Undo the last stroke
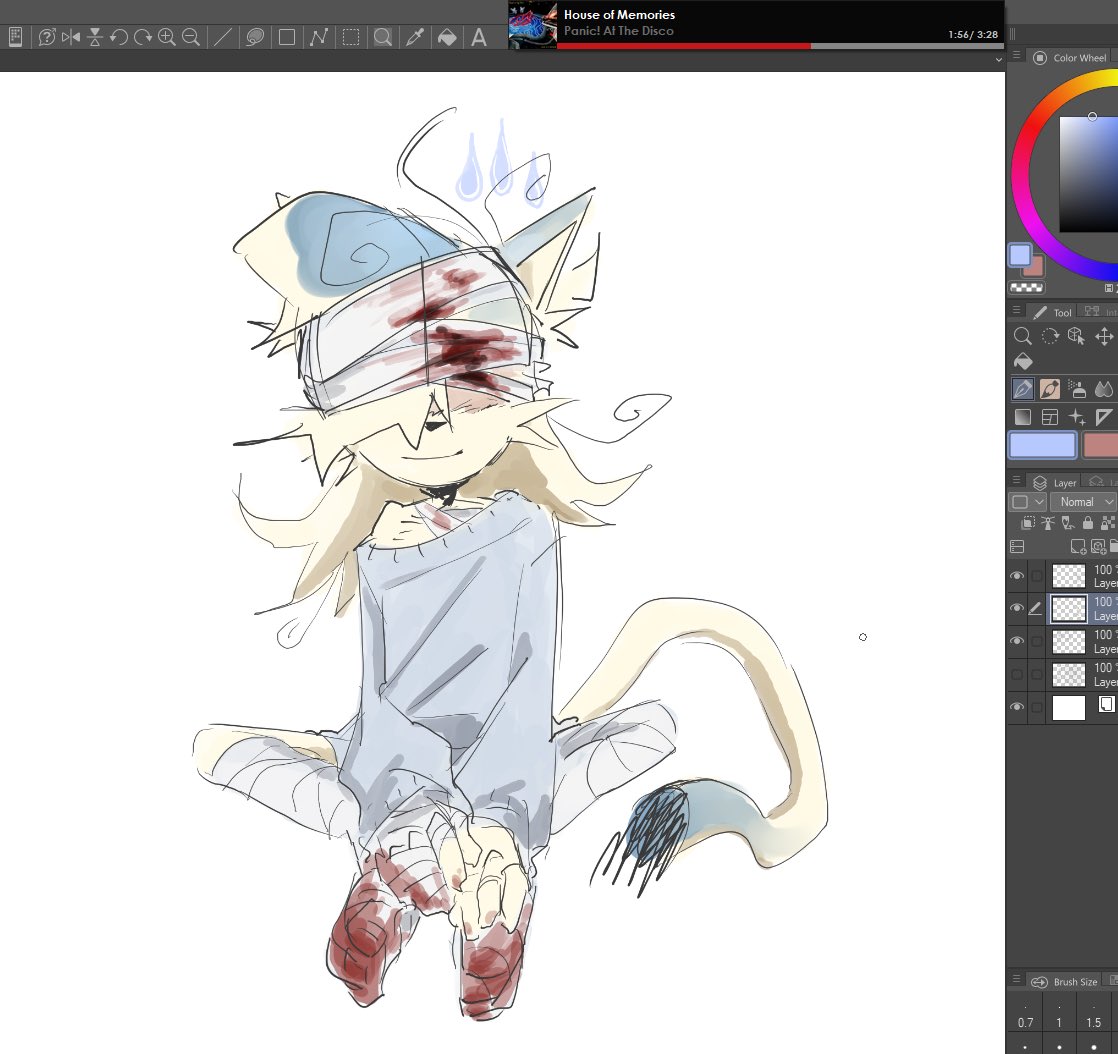This screenshot has width=1118, height=1054. coord(118,37)
